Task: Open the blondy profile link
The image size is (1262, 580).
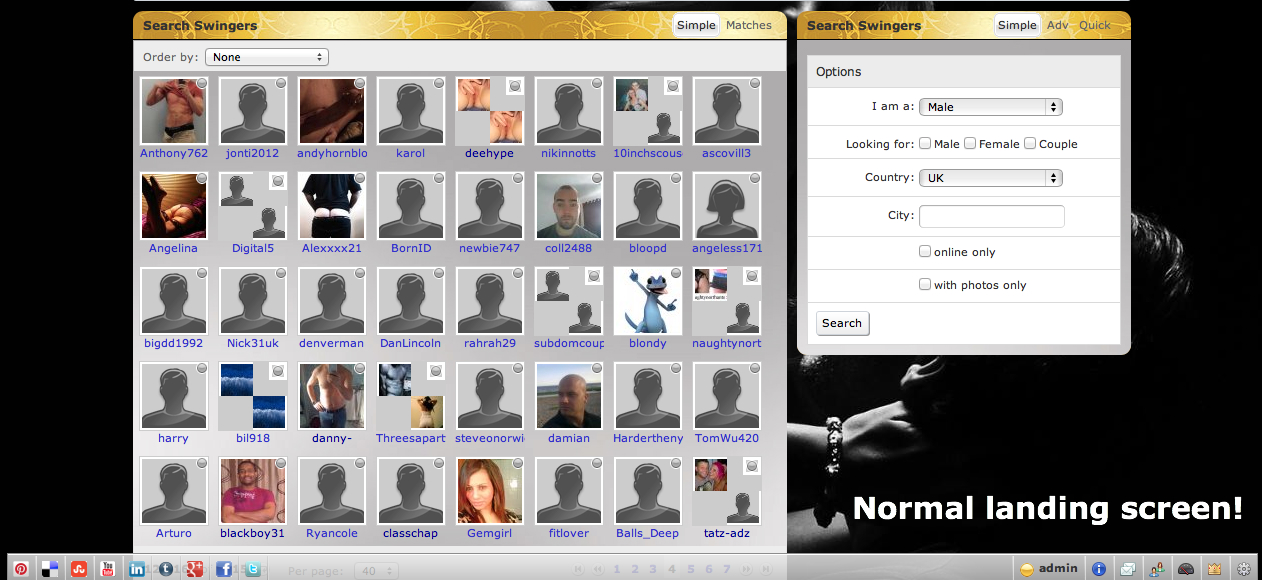Action: [648, 343]
